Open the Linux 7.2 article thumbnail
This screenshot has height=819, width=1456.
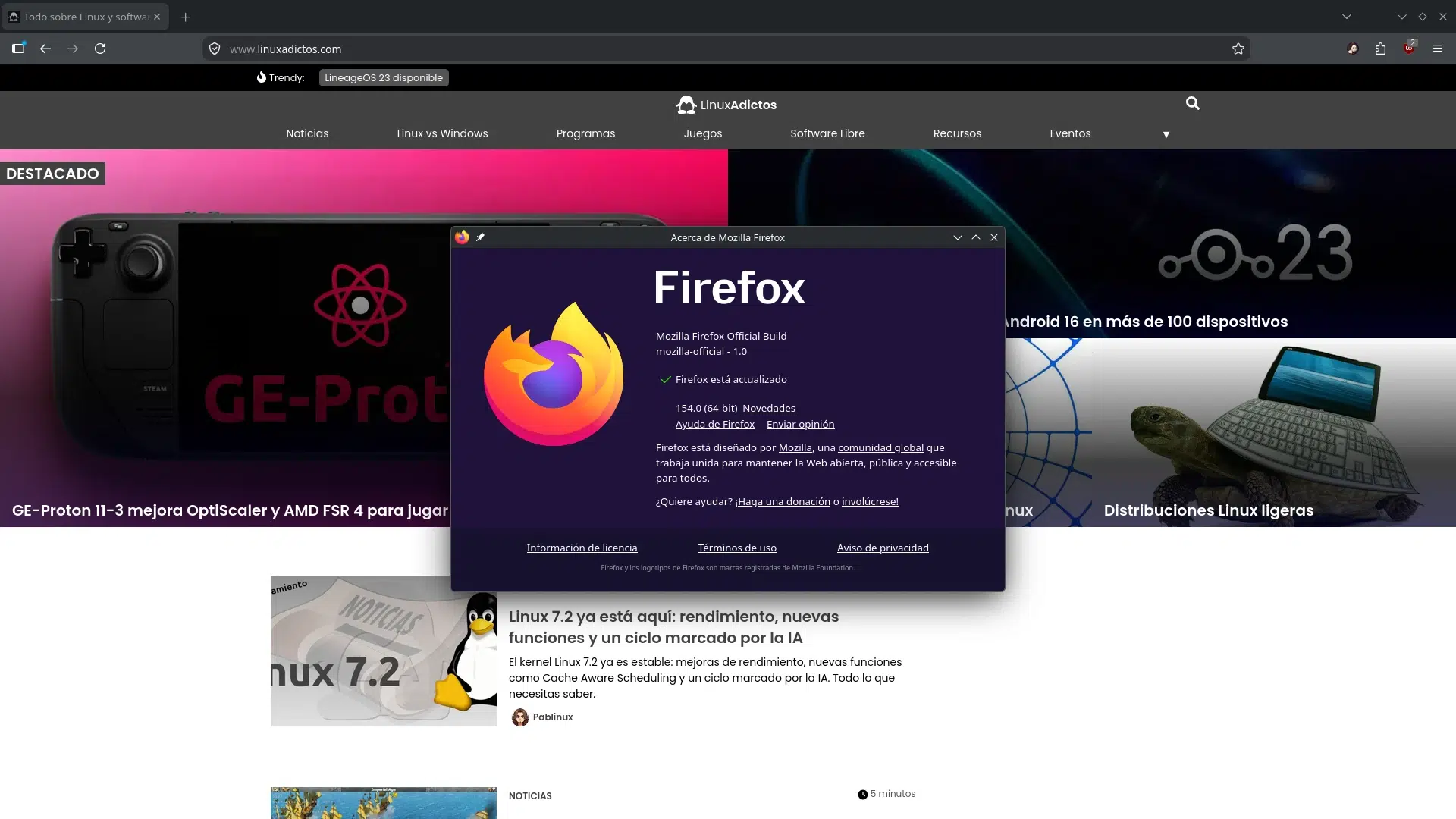coord(383,651)
